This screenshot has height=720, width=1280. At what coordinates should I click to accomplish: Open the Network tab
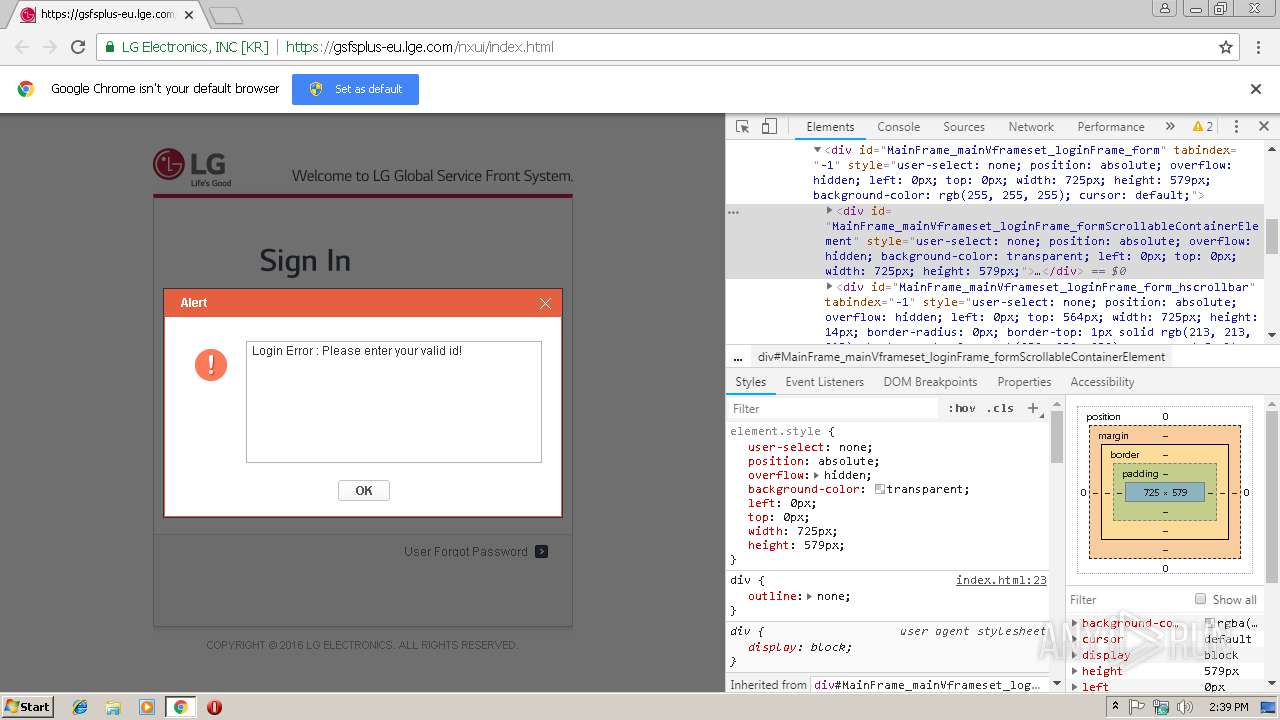[1031, 127]
